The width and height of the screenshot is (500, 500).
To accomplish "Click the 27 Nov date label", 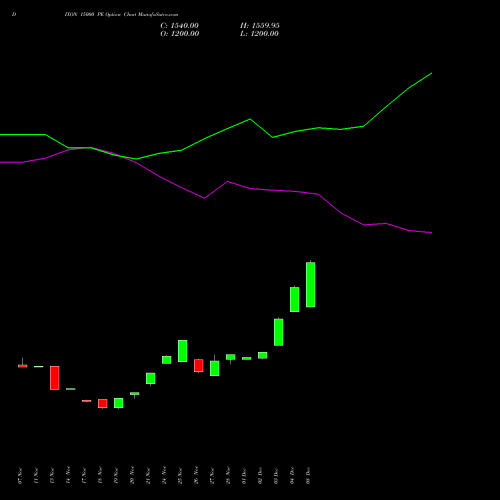I will [x=212, y=476].
